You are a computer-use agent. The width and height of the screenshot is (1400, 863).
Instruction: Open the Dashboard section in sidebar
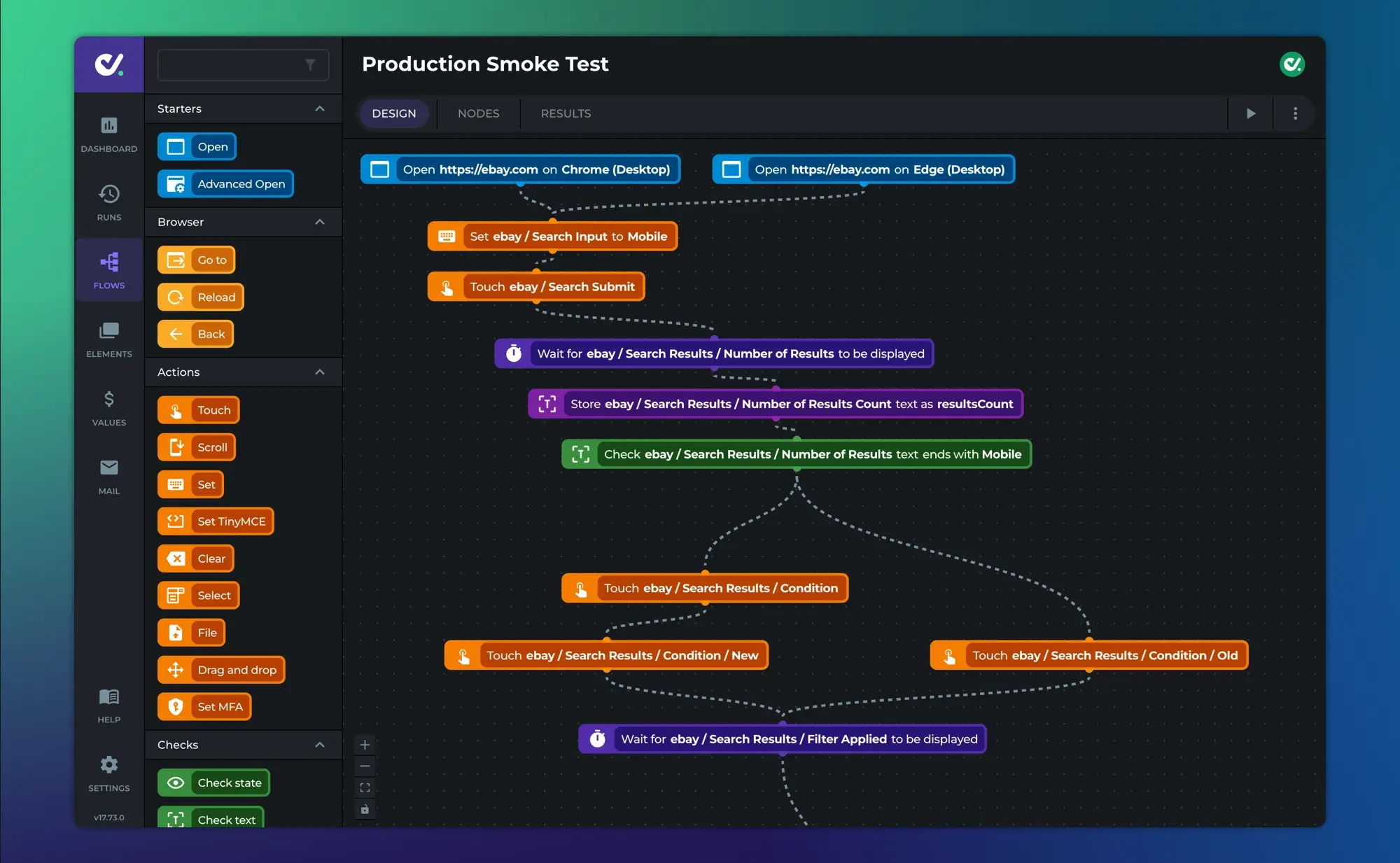point(108,134)
